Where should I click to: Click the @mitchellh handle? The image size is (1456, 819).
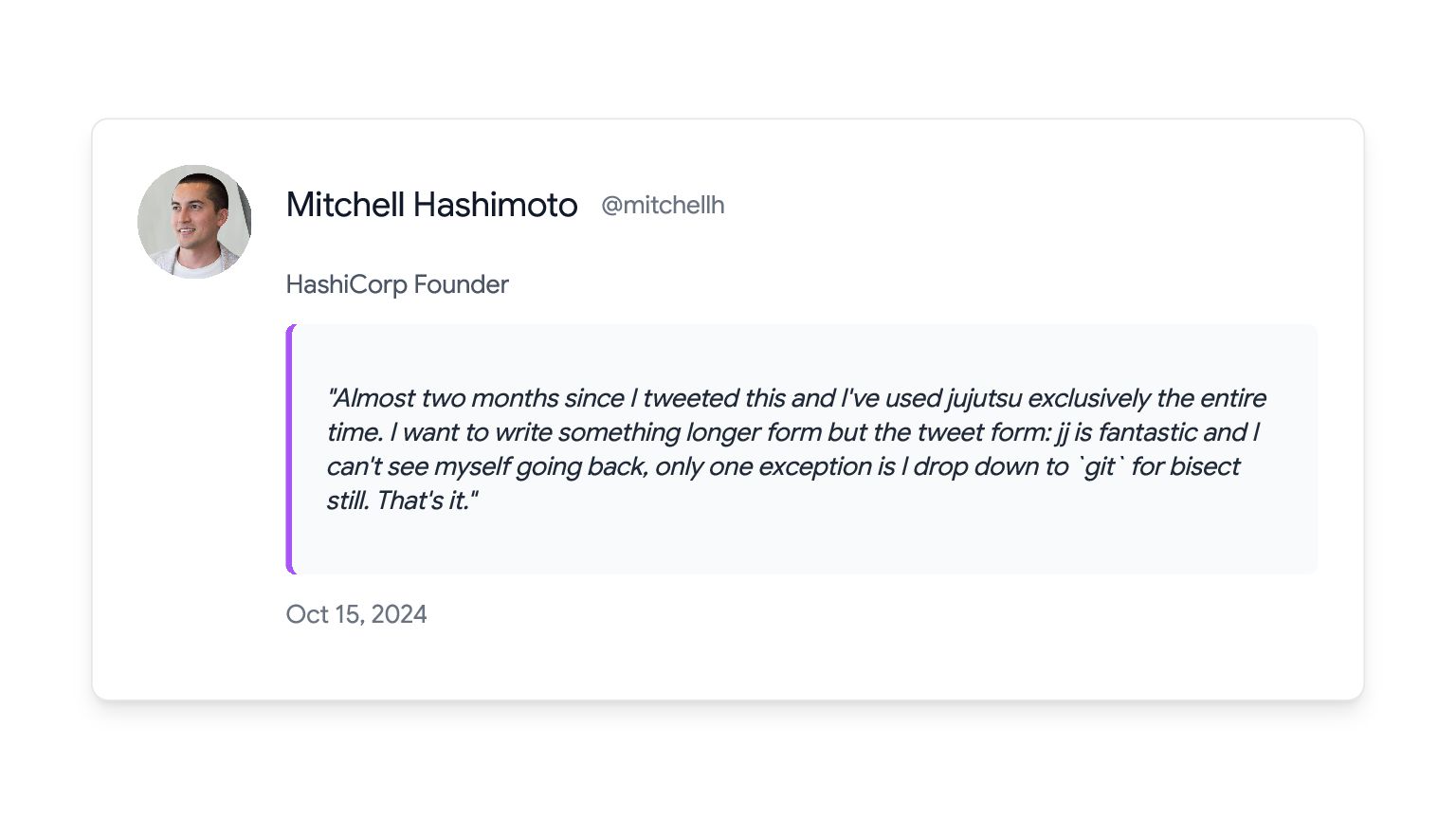click(663, 206)
